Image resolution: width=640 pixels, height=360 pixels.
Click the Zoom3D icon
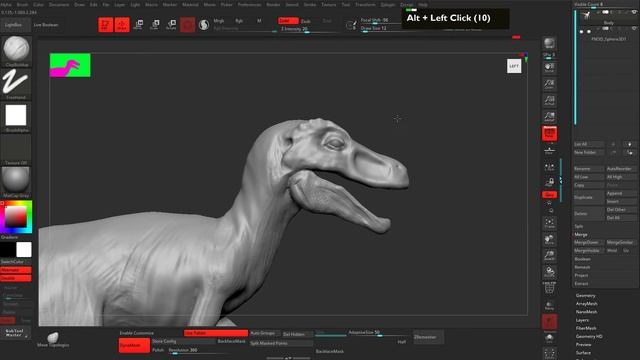pyautogui.click(x=549, y=256)
